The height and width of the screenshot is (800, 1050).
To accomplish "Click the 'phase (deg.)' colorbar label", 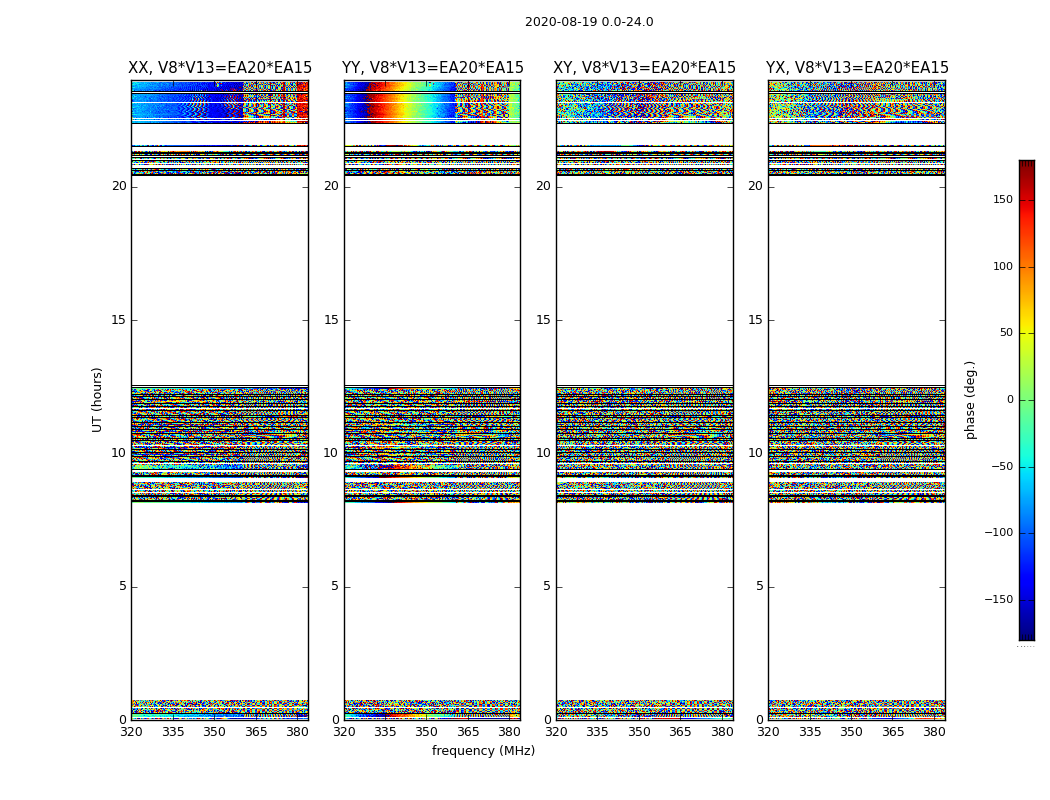I will click(970, 400).
